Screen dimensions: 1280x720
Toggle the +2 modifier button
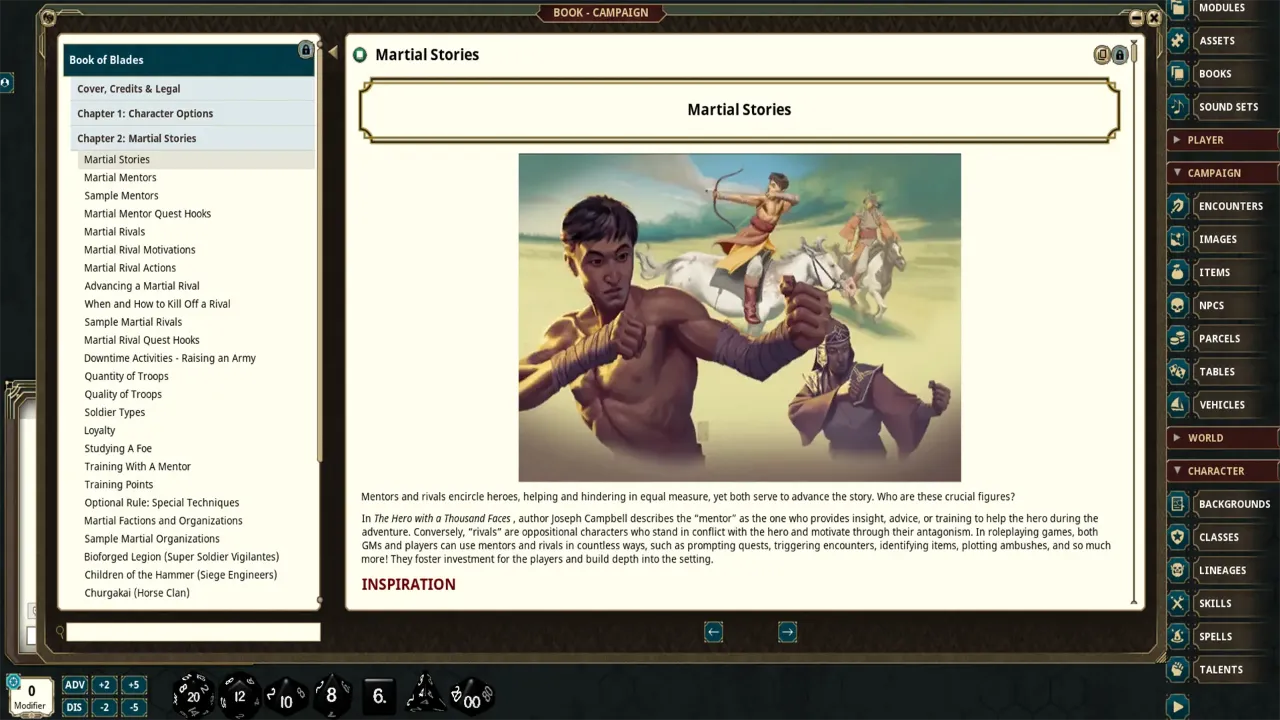[x=104, y=685]
